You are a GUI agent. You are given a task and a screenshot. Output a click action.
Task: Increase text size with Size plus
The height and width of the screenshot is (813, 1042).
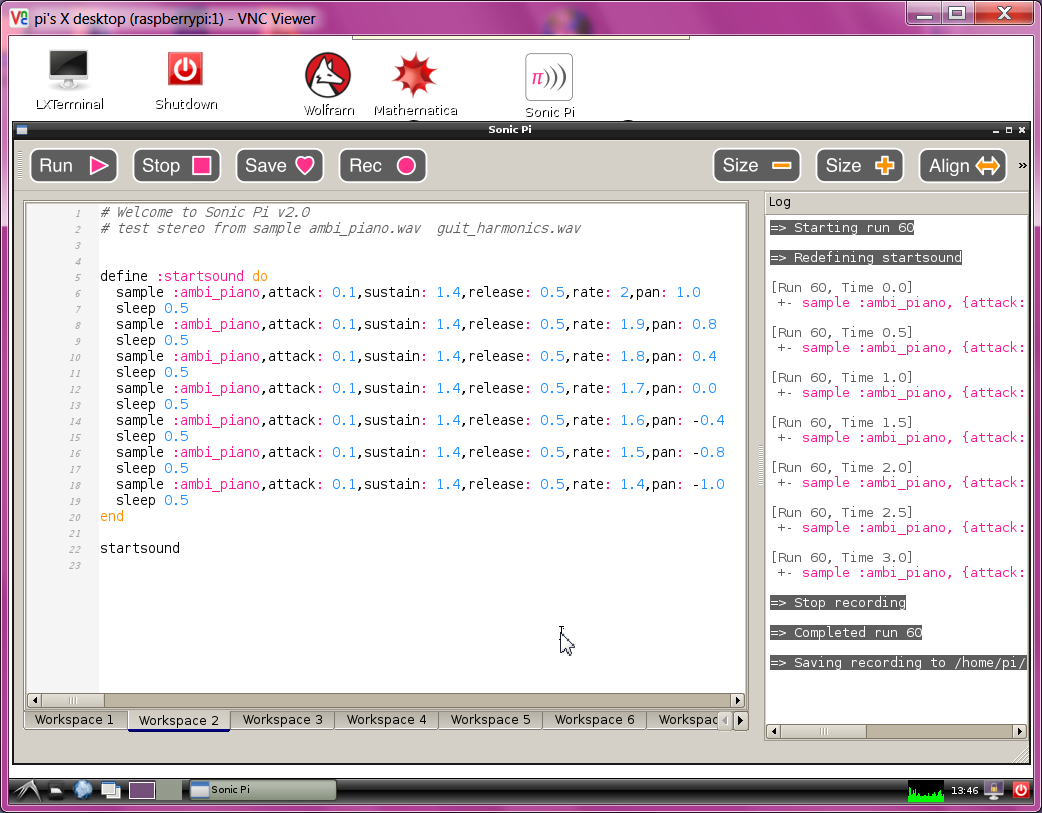coord(860,166)
